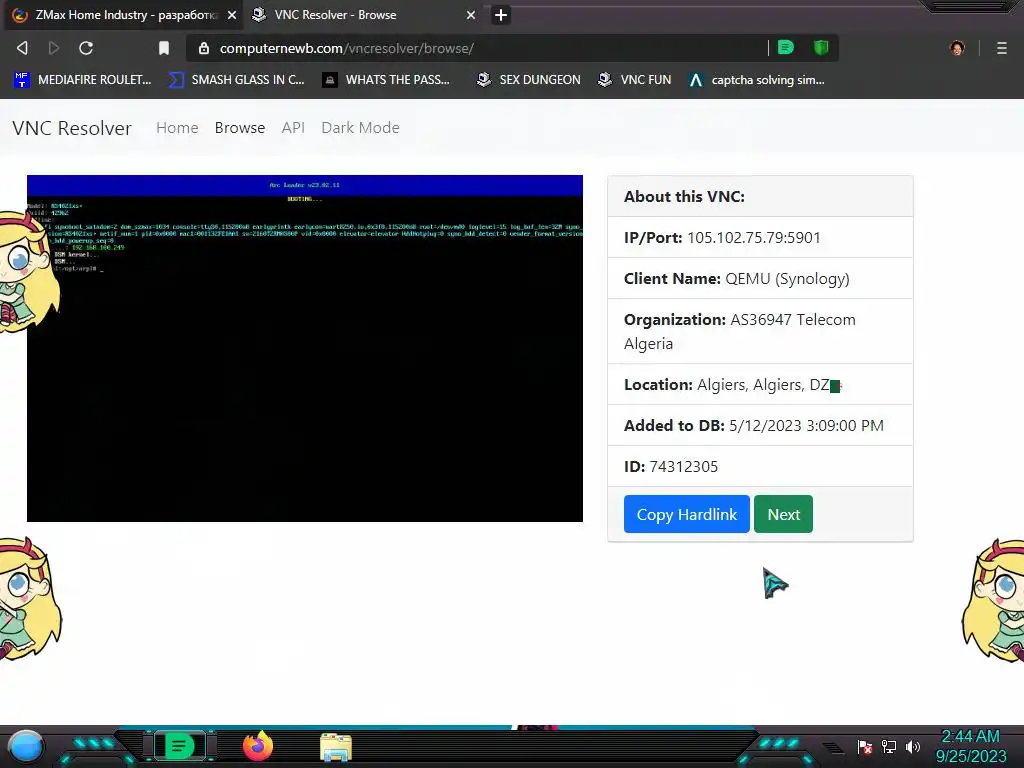This screenshot has height=768, width=1024.
Task: Toggle Dark Mode in the navbar
Action: tap(360, 128)
